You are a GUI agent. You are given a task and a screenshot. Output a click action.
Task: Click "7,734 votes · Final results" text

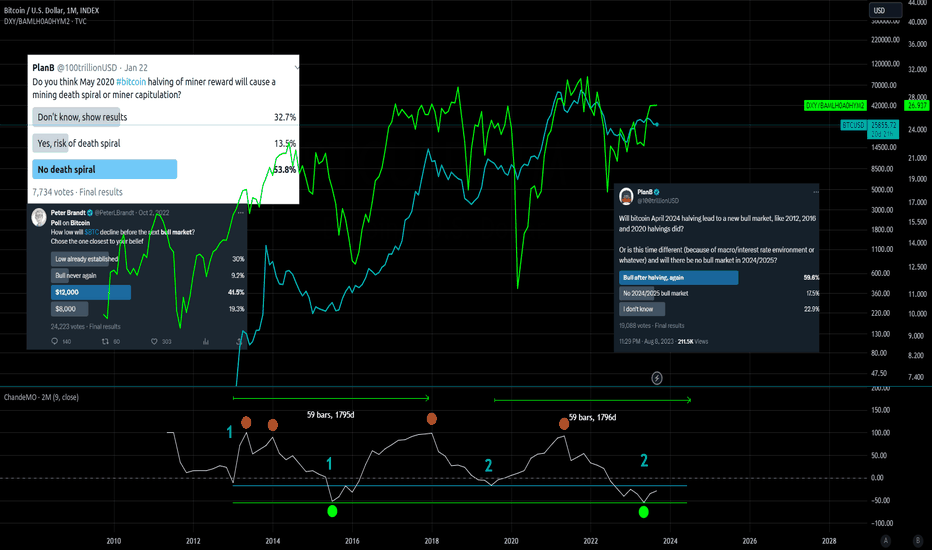point(77,192)
